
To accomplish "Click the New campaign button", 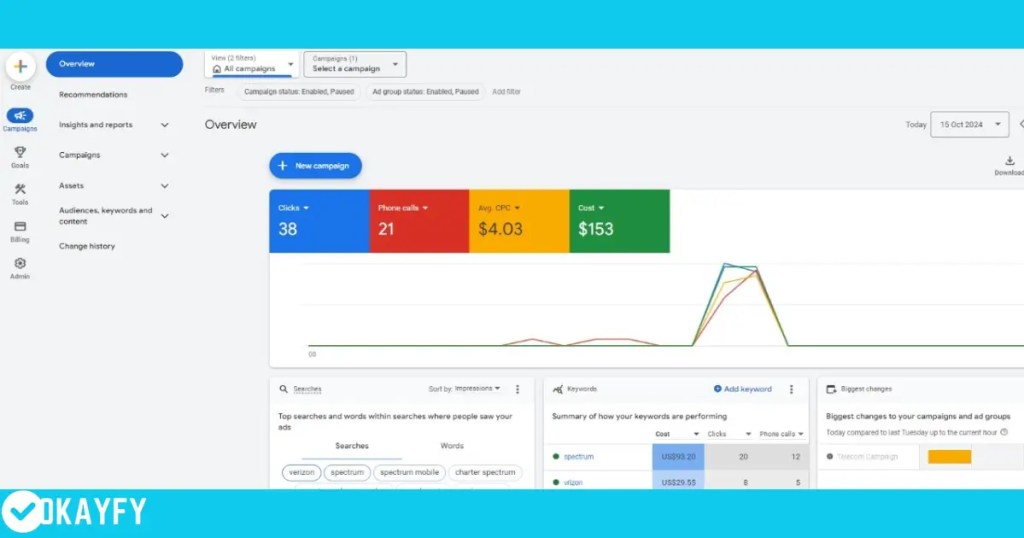I will (315, 166).
